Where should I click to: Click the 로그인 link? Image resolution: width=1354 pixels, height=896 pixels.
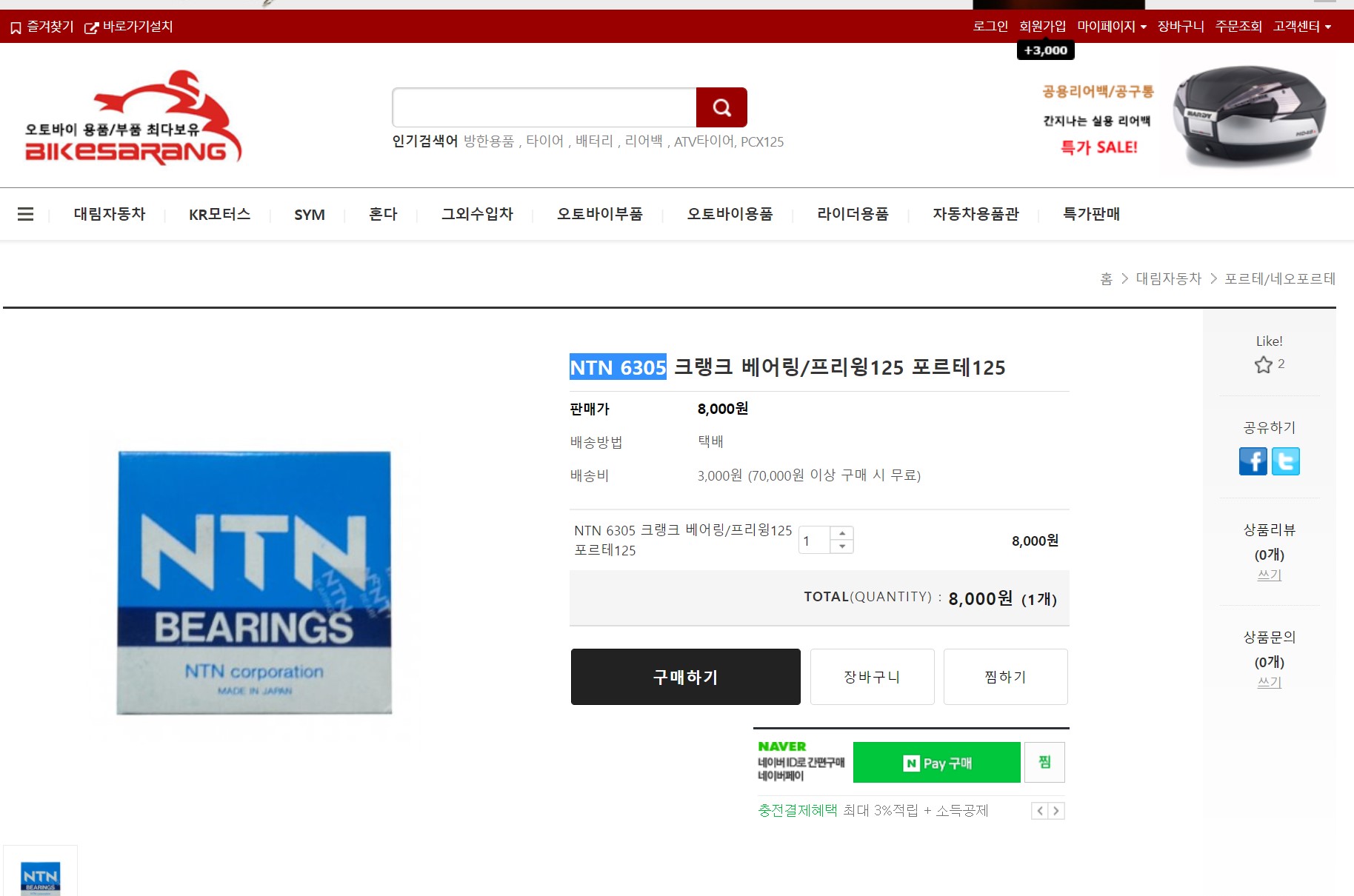pyautogui.click(x=990, y=27)
